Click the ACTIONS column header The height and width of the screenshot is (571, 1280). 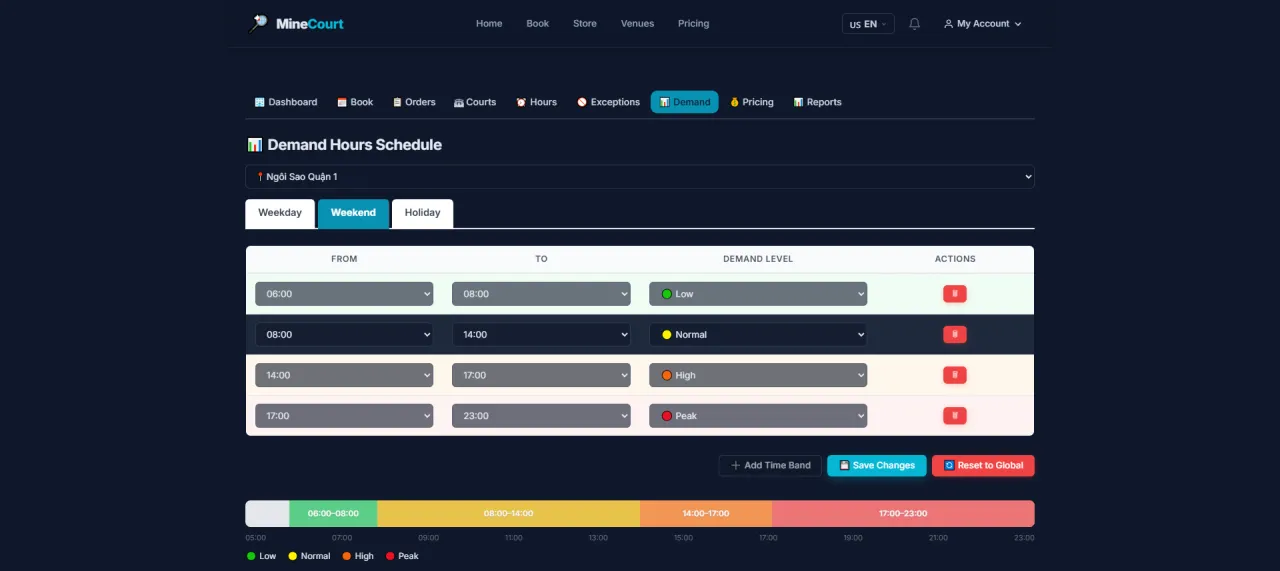955,259
